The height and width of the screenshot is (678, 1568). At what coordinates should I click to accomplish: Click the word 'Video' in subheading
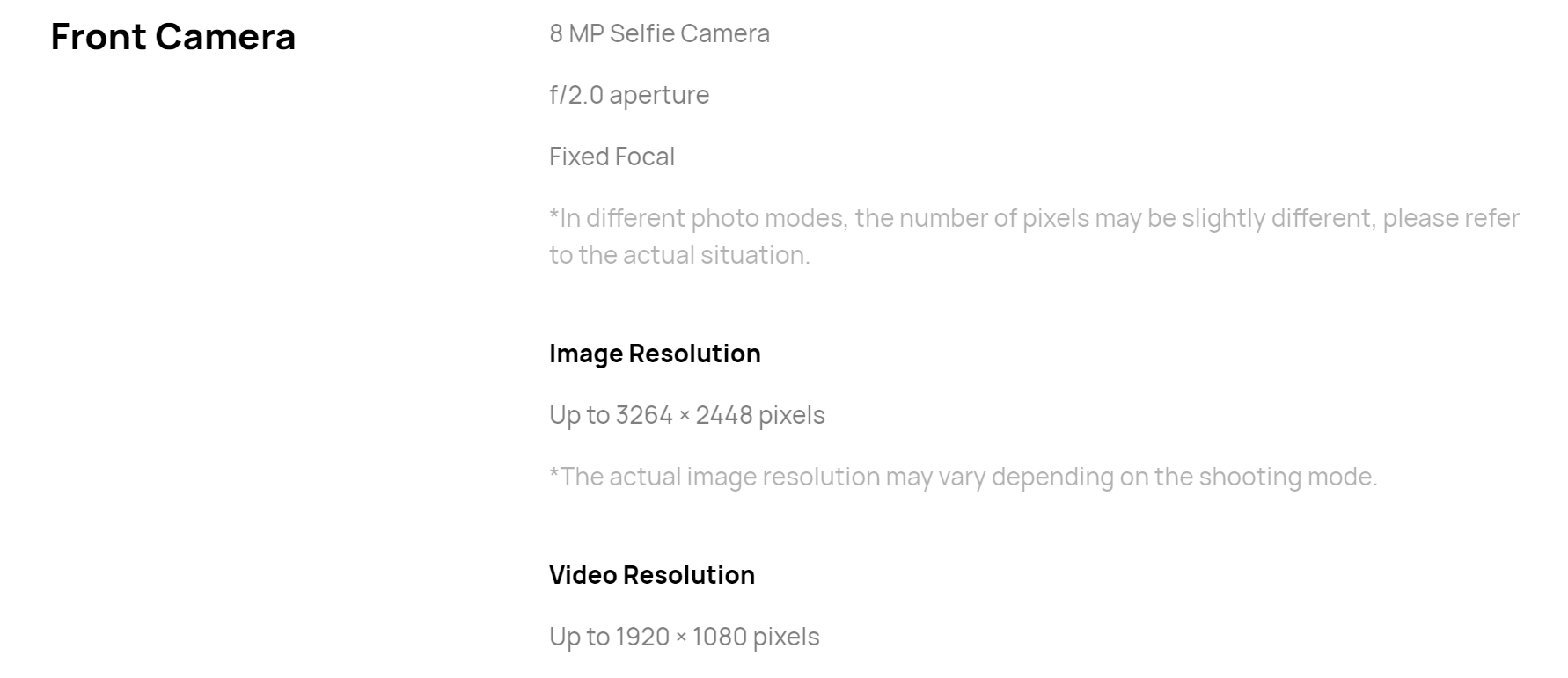point(583,575)
